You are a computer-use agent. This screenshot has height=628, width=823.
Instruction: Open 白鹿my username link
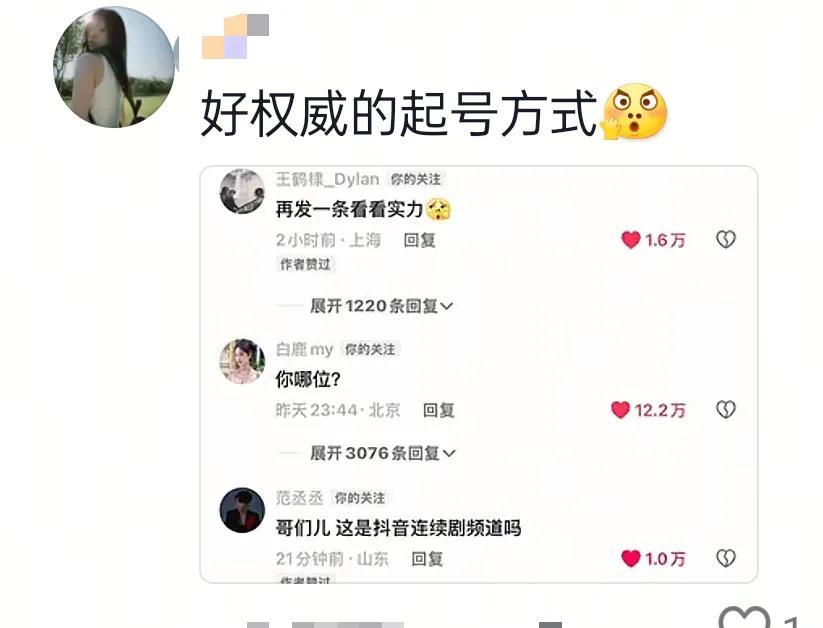point(304,349)
